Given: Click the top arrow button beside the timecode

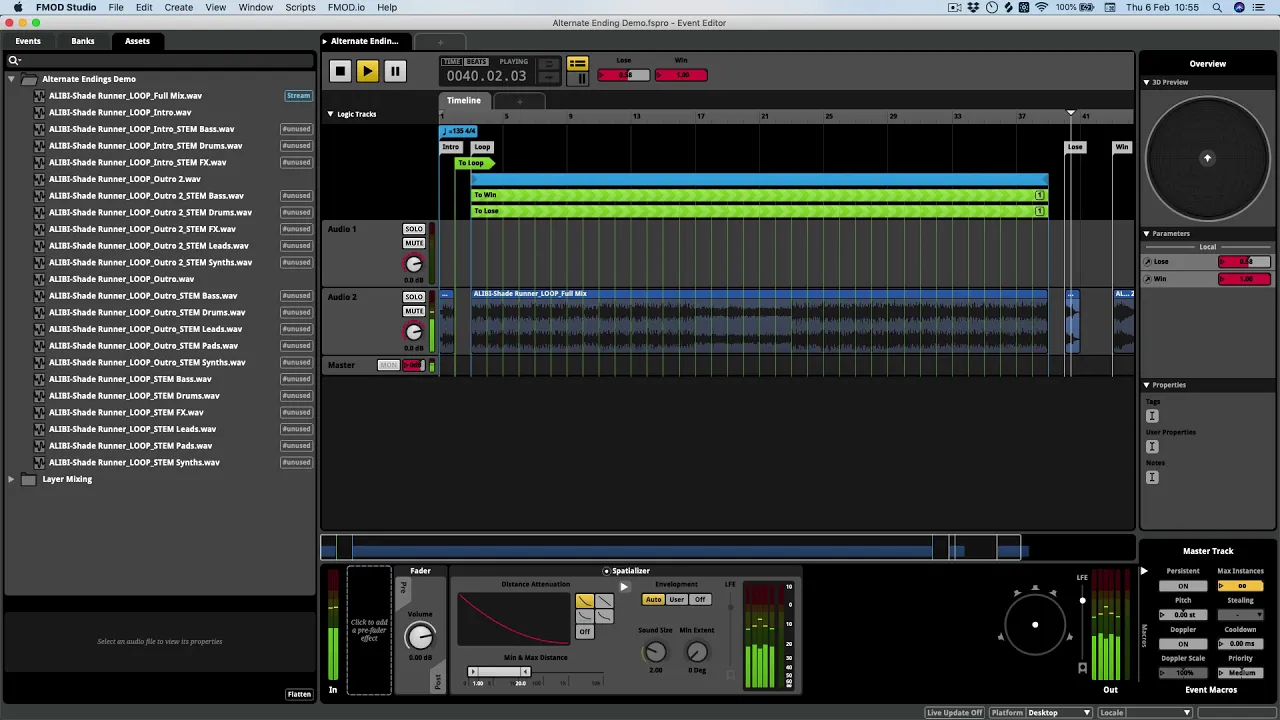Looking at the screenshot, I should [x=548, y=64].
